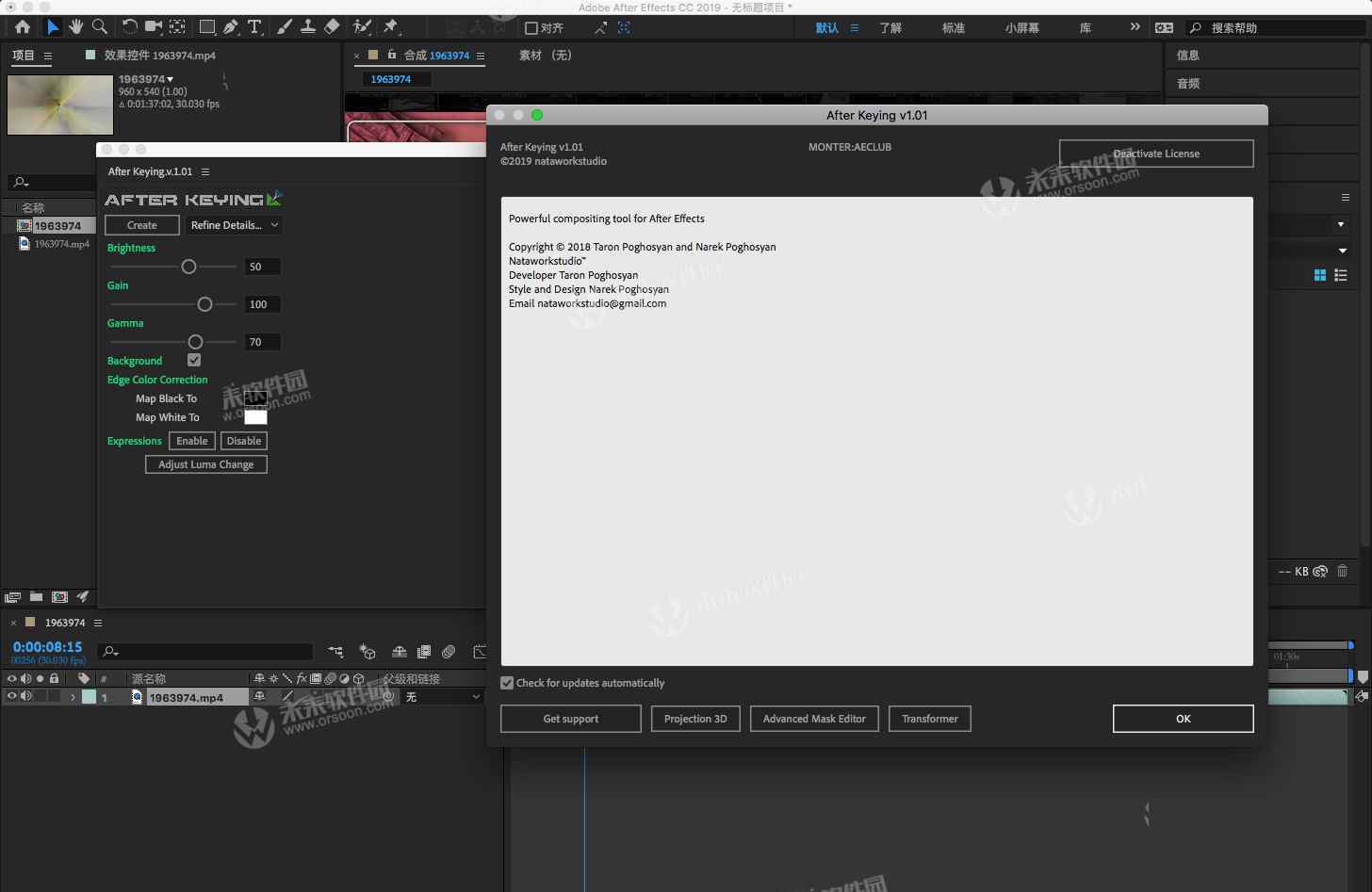The height and width of the screenshot is (892, 1372).
Task: Switch to the 了解 workspace
Action: tap(890, 28)
